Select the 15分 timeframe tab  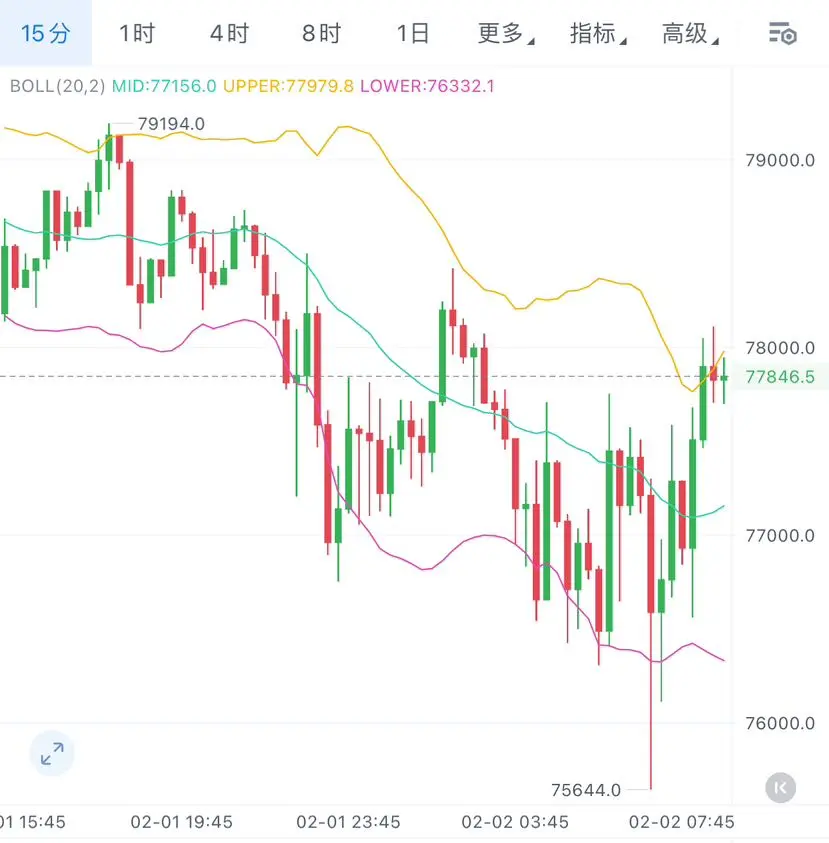pos(46,33)
